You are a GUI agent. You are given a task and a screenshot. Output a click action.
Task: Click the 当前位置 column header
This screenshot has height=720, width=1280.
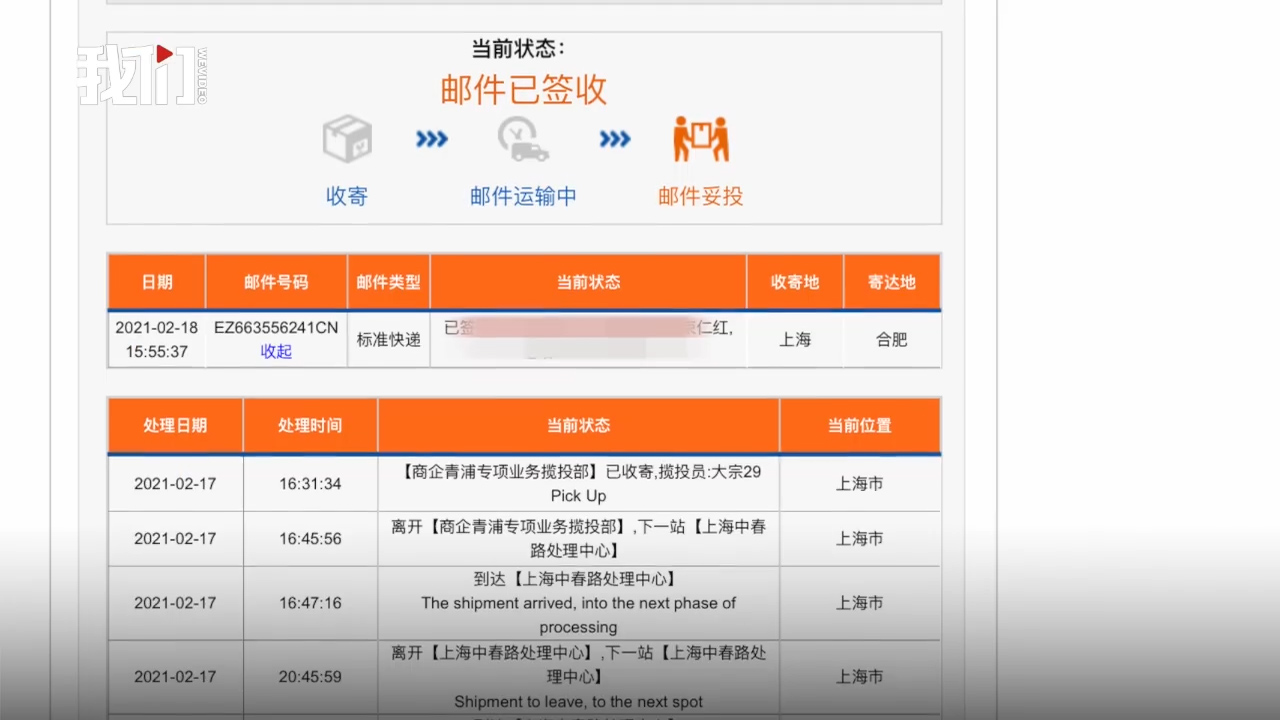(859, 425)
